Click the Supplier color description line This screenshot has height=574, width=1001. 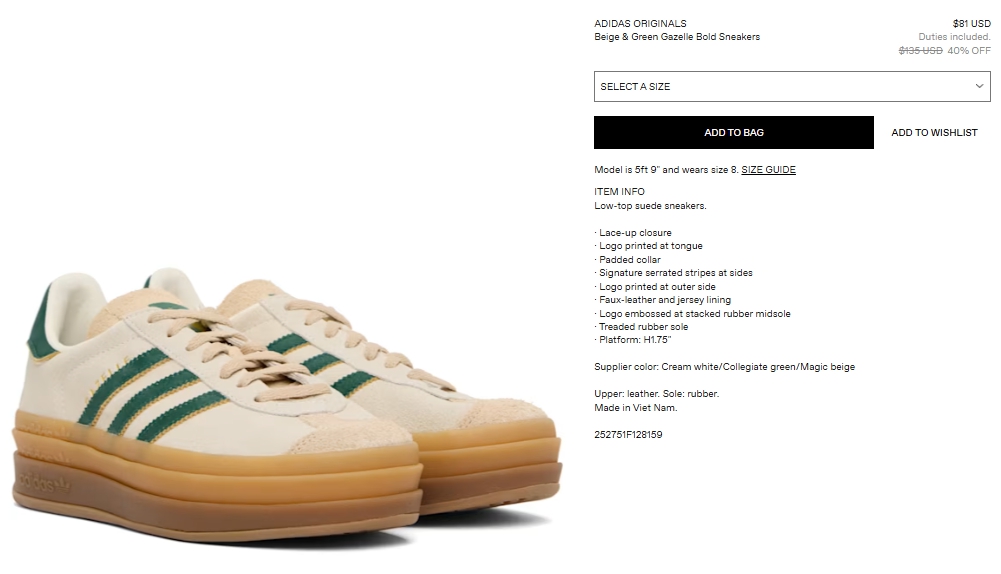tap(725, 366)
